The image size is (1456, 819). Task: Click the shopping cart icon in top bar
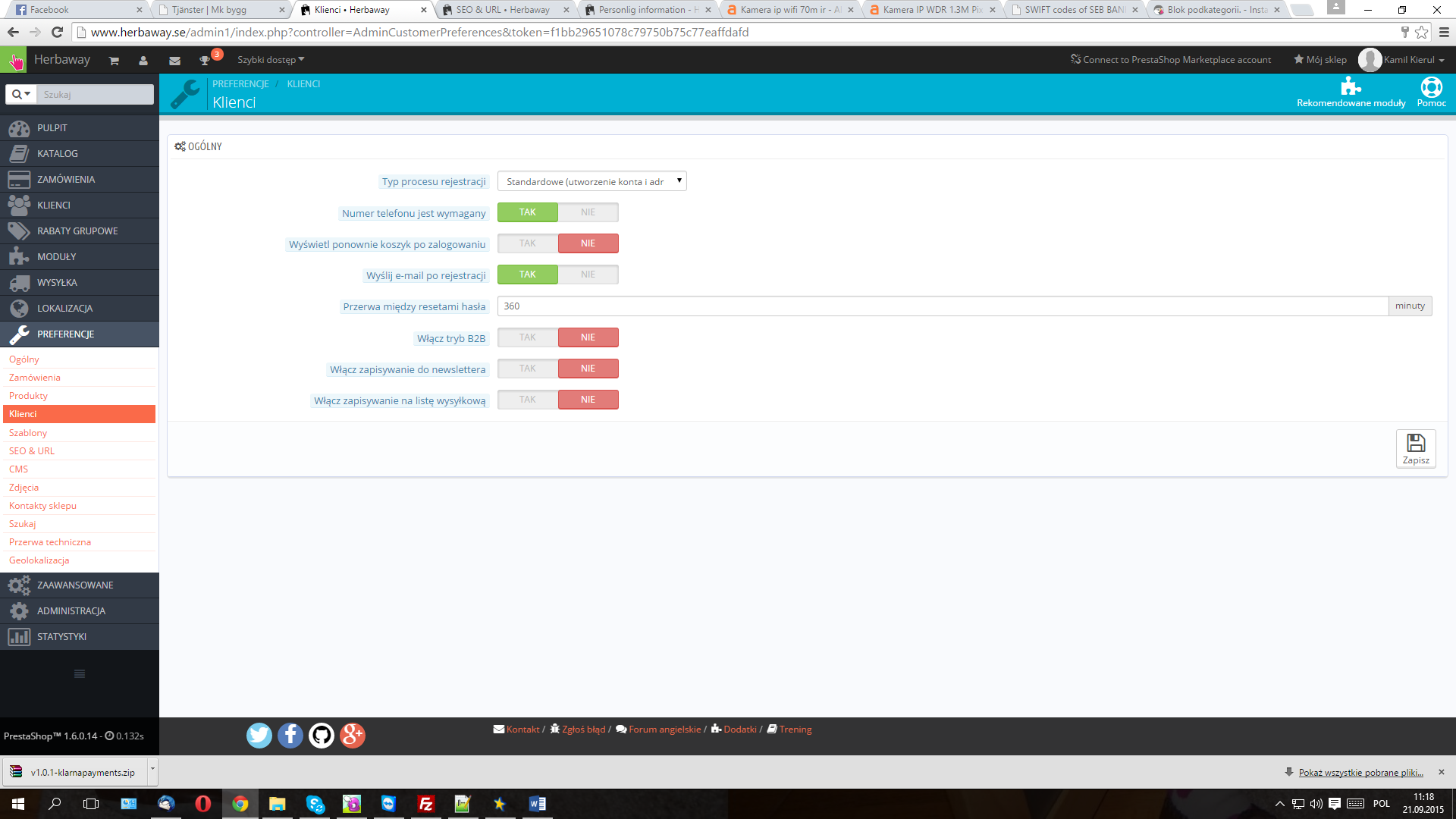pyautogui.click(x=114, y=61)
